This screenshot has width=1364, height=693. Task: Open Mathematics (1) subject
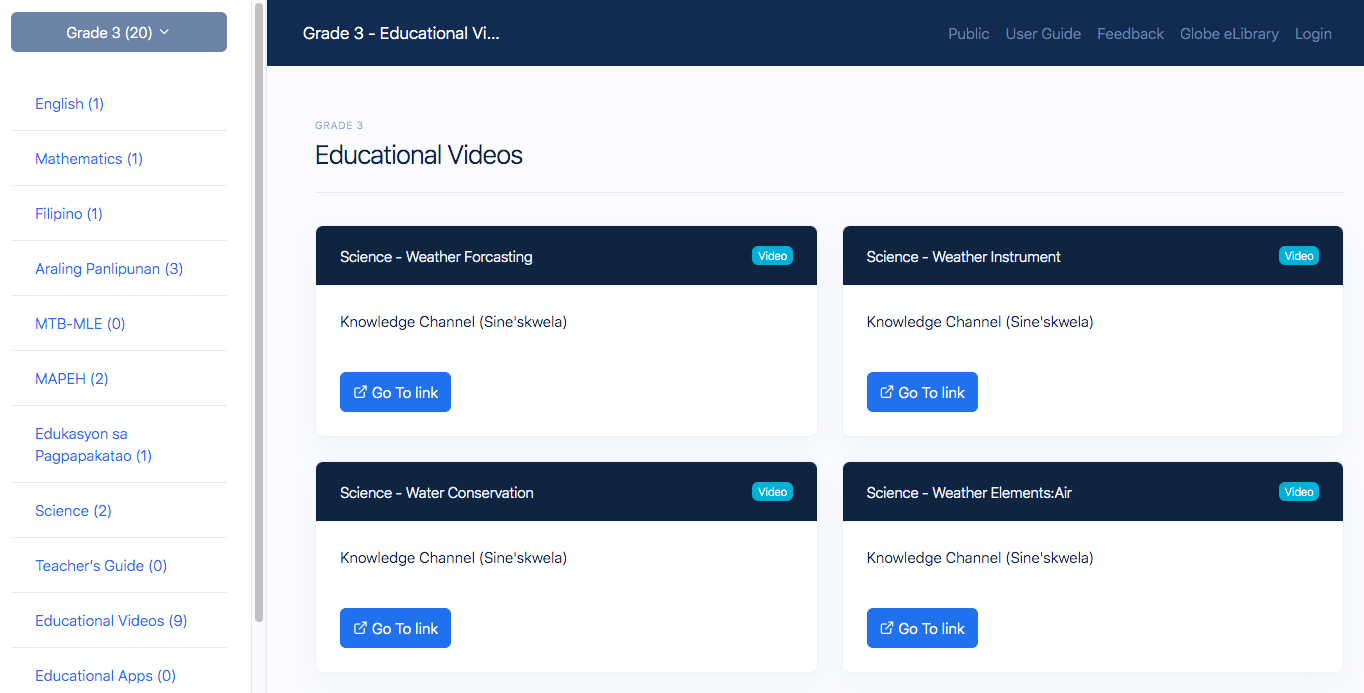(x=89, y=159)
